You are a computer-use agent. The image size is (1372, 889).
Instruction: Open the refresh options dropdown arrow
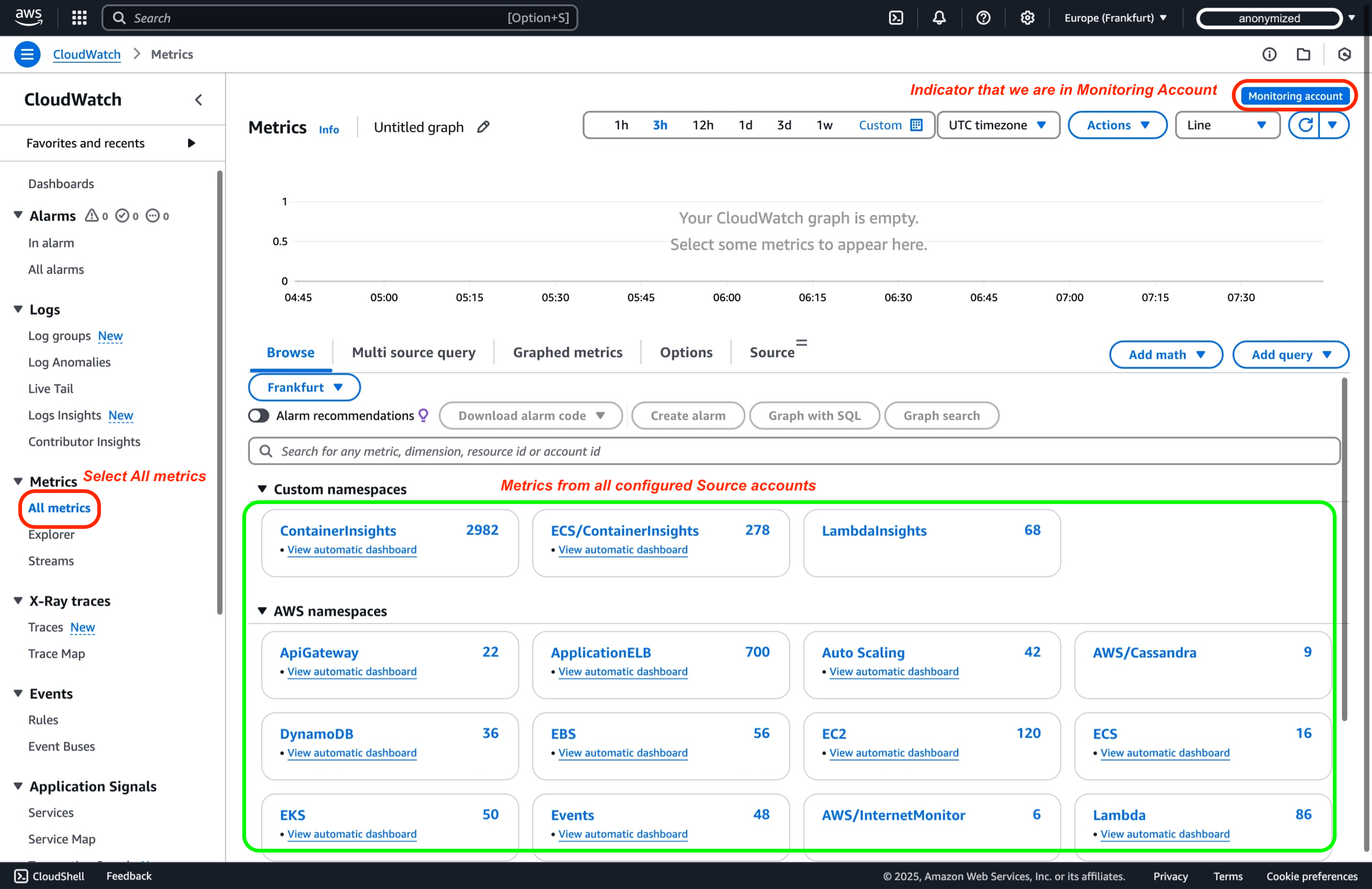[x=1333, y=125]
